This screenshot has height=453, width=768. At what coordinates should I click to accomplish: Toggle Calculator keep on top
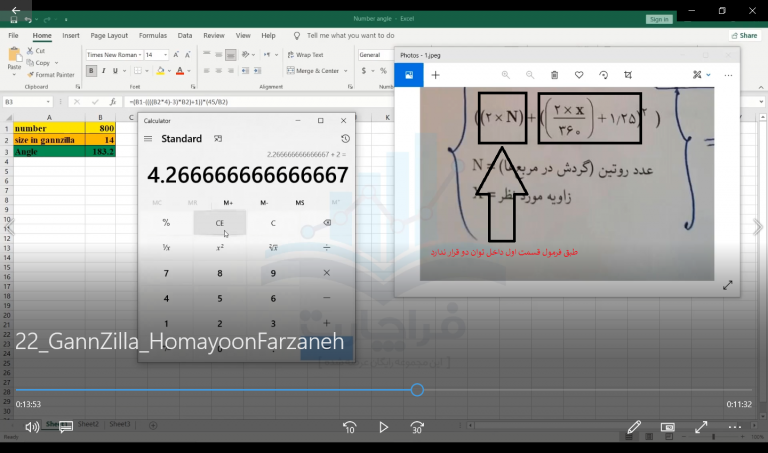(218, 139)
